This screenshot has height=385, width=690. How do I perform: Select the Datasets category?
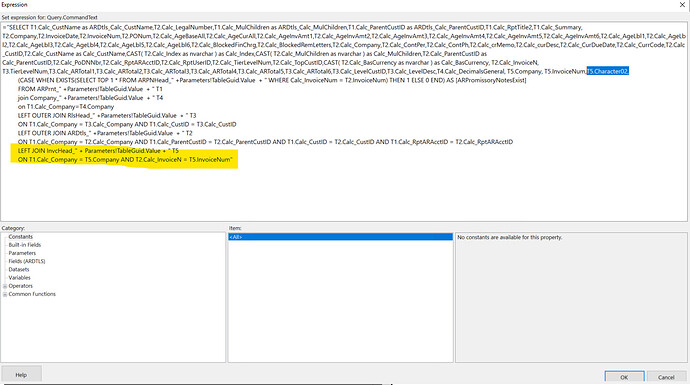tap(19, 269)
